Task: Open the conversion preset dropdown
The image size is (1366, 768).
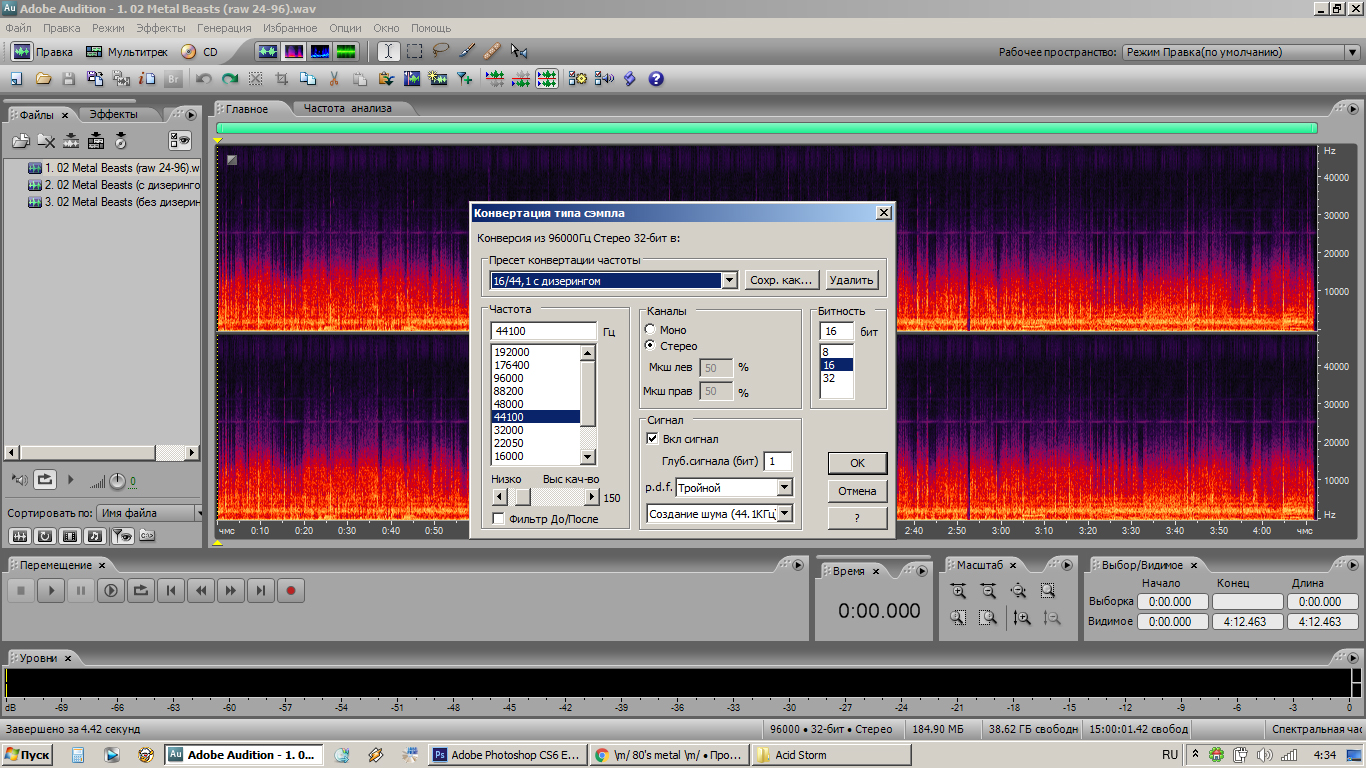Action: click(729, 281)
